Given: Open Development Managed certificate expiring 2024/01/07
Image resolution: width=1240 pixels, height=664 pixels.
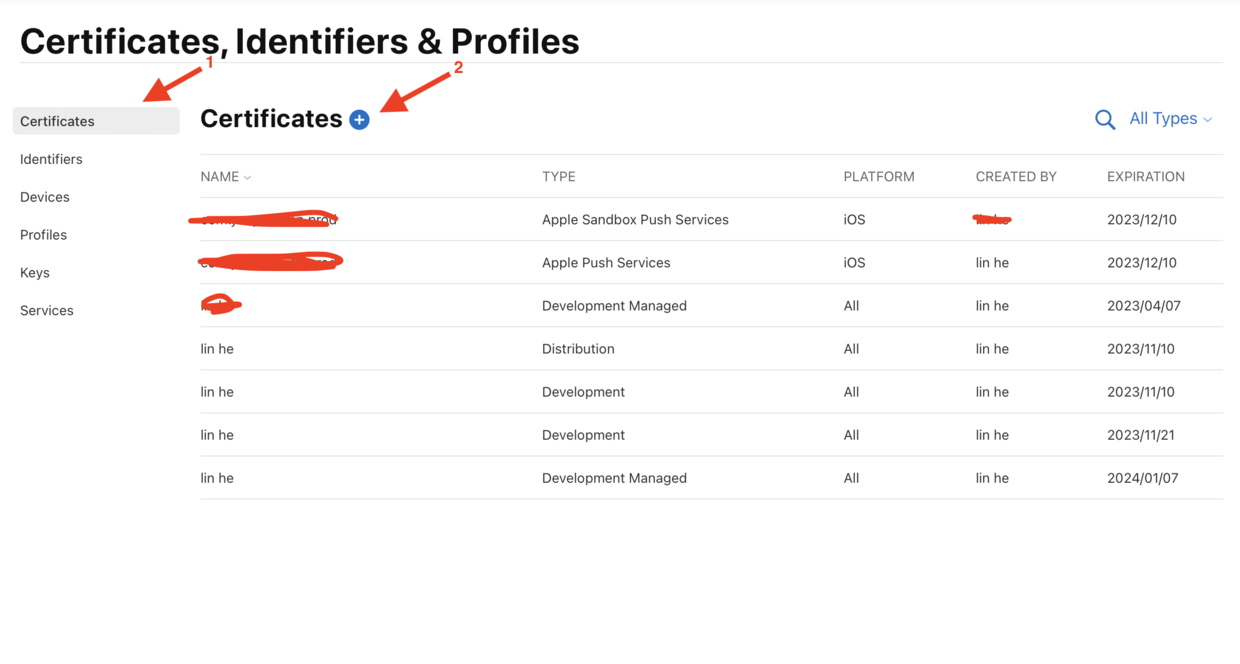Looking at the screenshot, I should 711,477.
